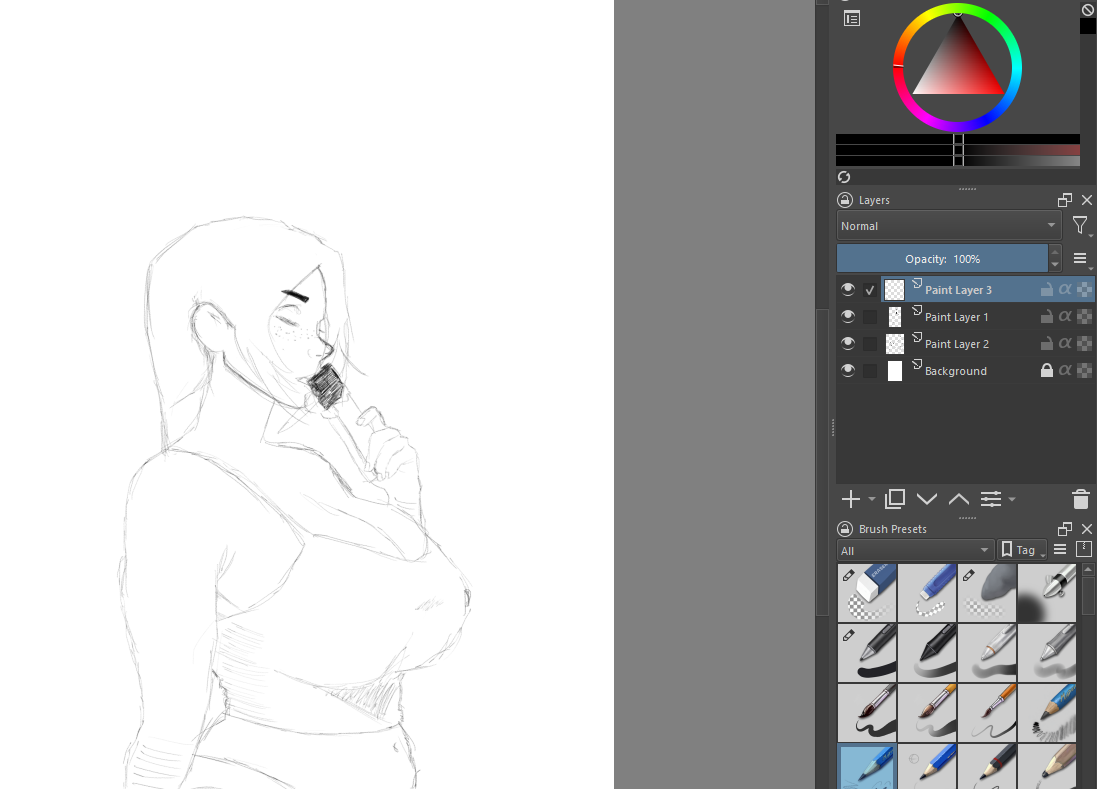Viewport: 1097px width, 789px height.
Task: Select the blue pen-style small eraser preset
Action: pyautogui.click(x=927, y=593)
